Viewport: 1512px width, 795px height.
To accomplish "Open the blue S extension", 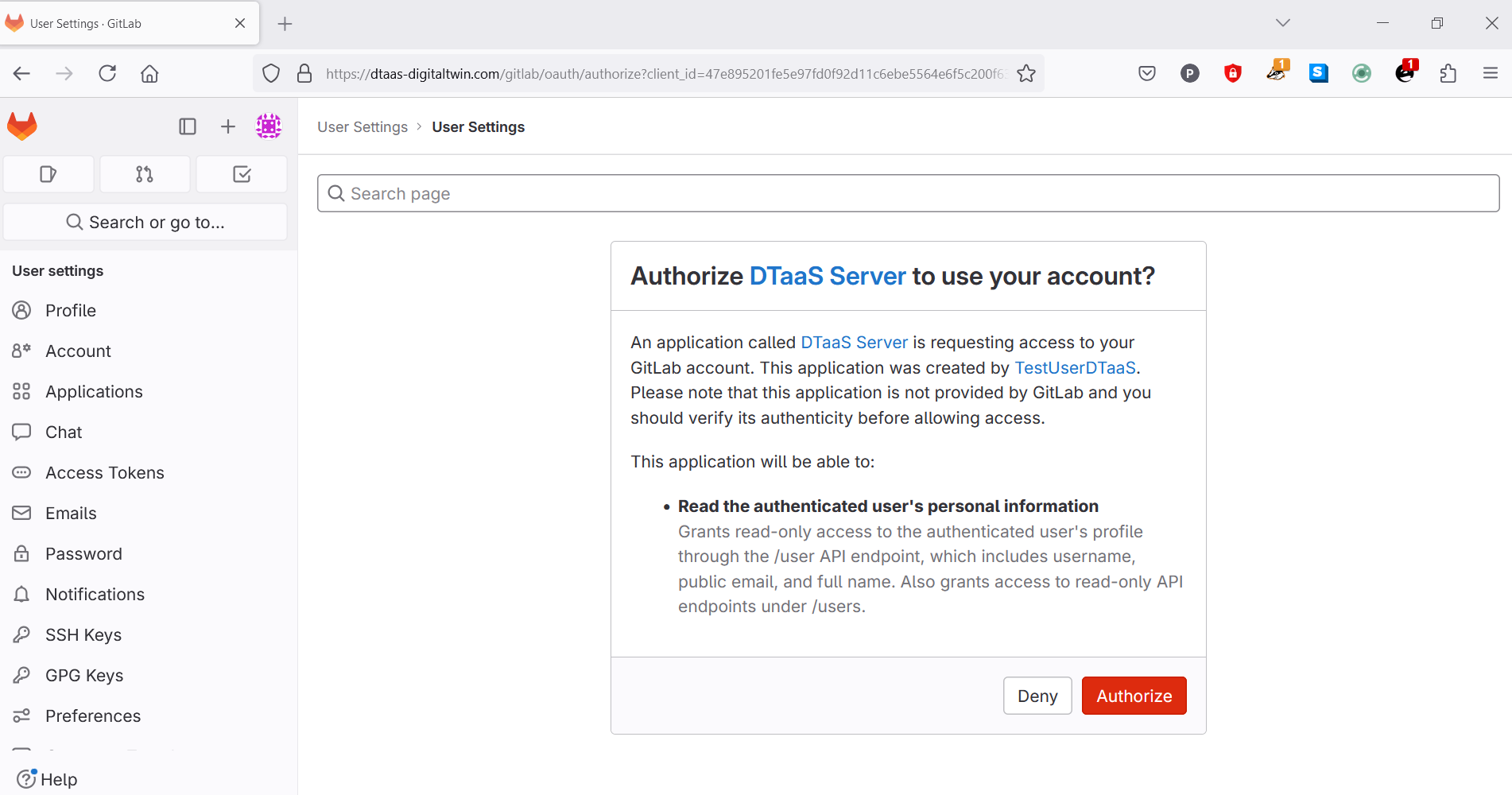I will pyautogui.click(x=1319, y=74).
